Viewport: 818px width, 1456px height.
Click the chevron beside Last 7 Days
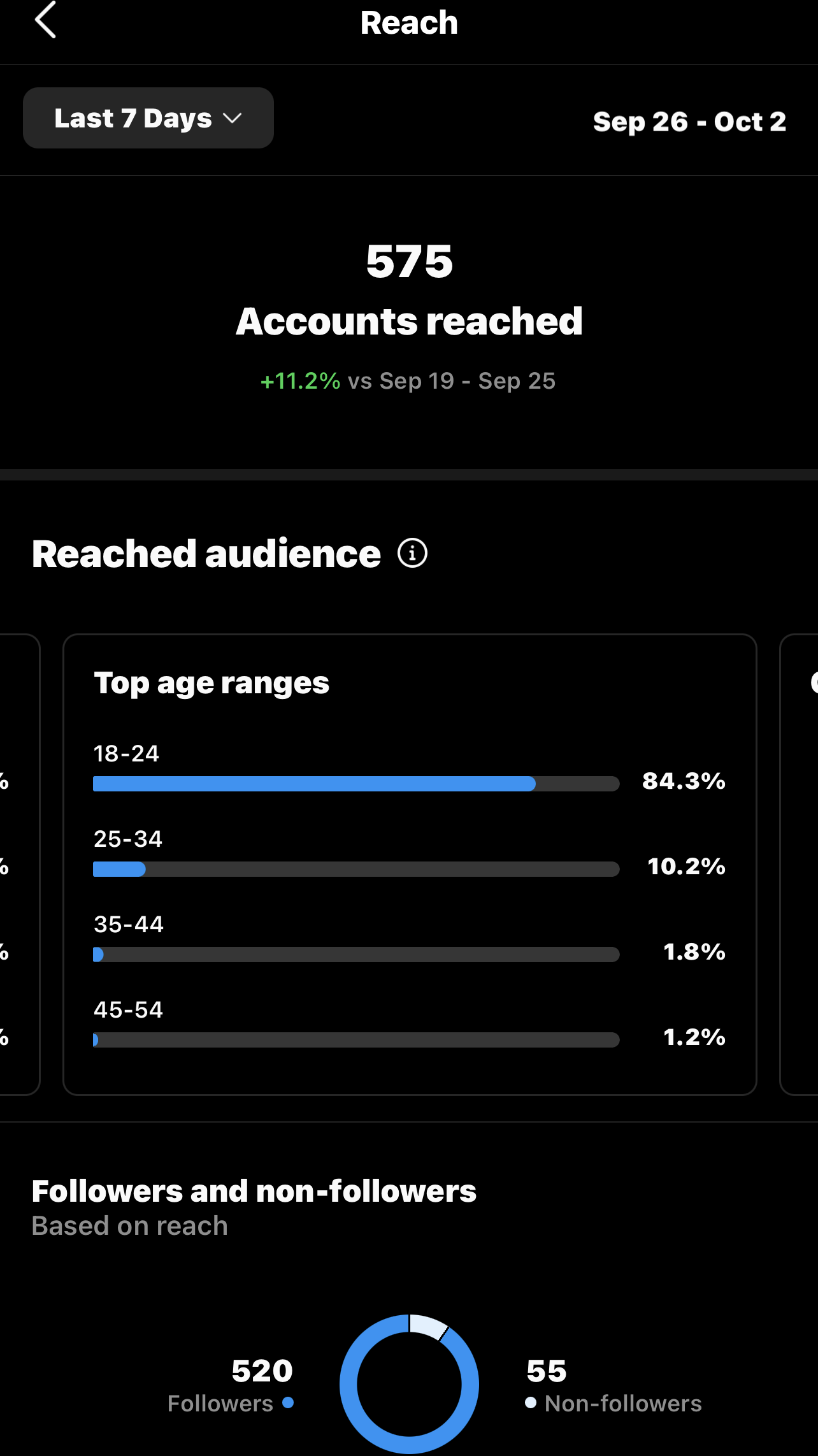[x=233, y=118]
